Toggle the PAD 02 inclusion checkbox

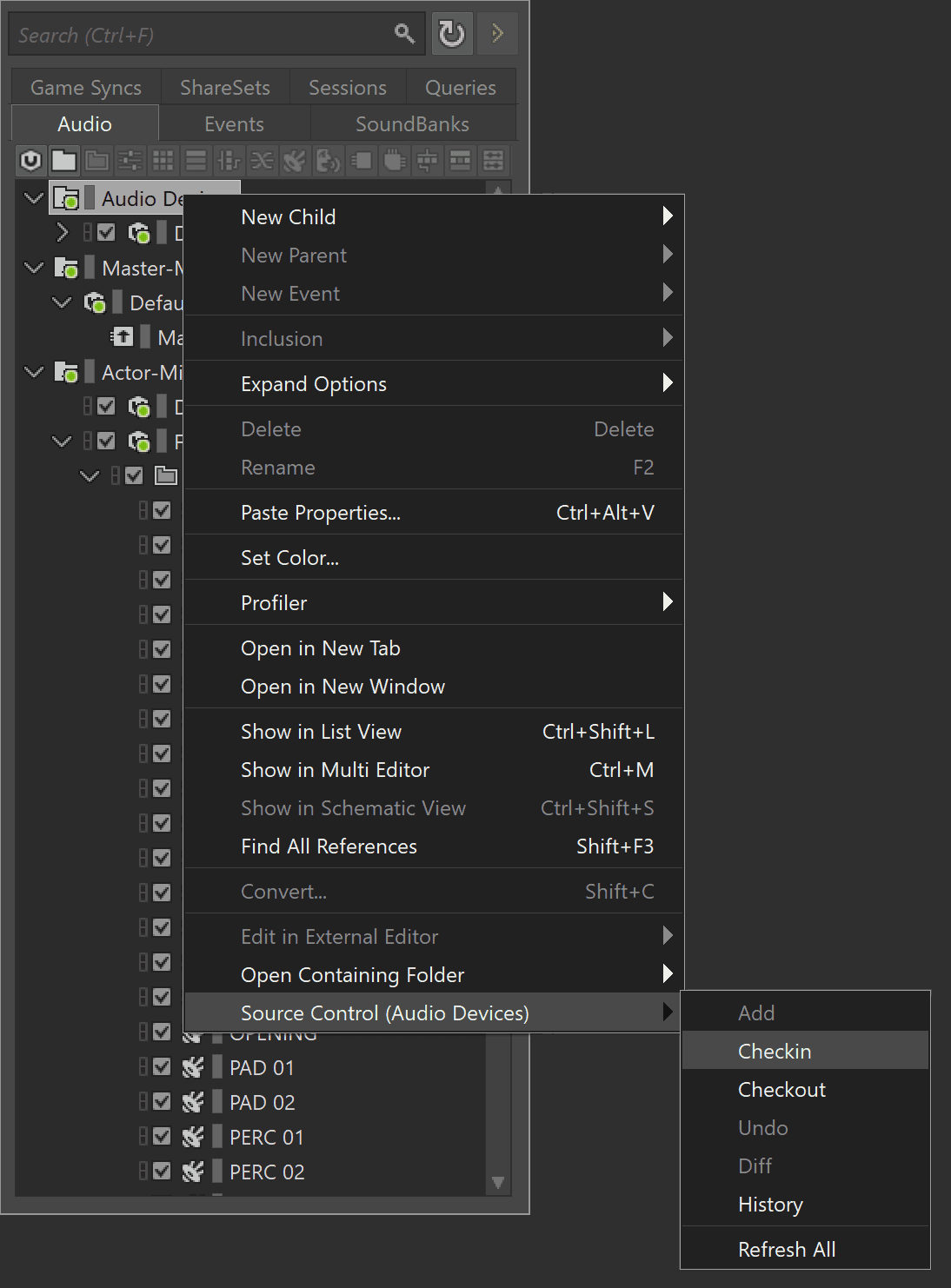tap(162, 1102)
